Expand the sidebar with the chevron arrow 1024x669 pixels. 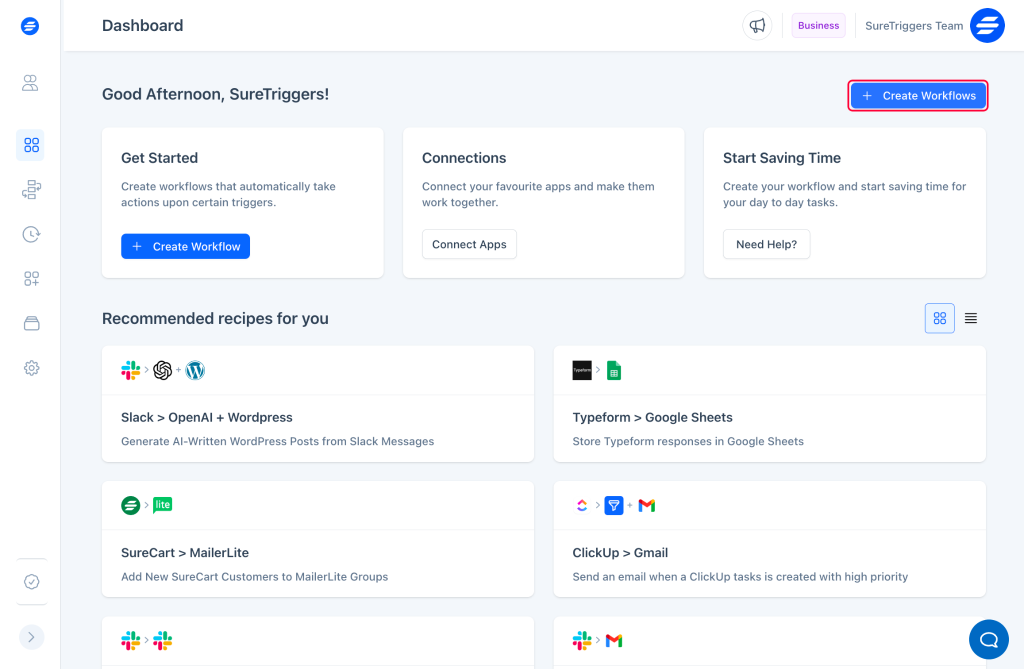(30, 637)
